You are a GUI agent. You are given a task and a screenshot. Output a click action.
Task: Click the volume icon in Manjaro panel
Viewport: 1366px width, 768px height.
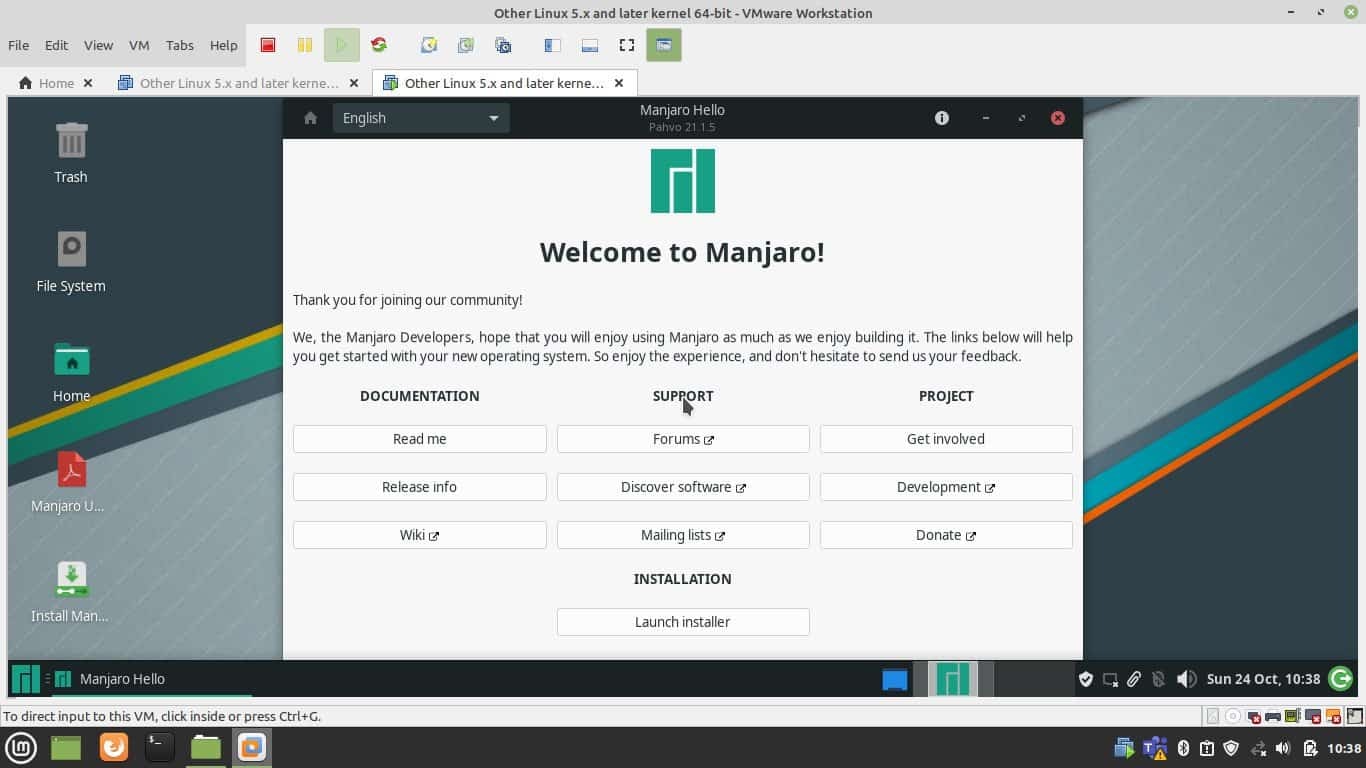pyautogui.click(x=1186, y=679)
